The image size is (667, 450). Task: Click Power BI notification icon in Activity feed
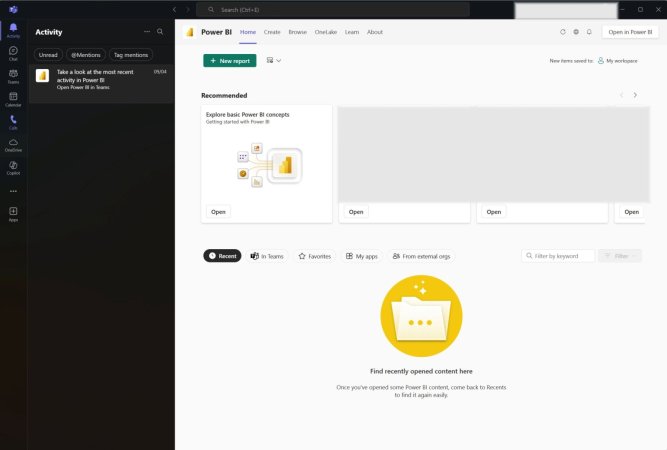pos(43,75)
